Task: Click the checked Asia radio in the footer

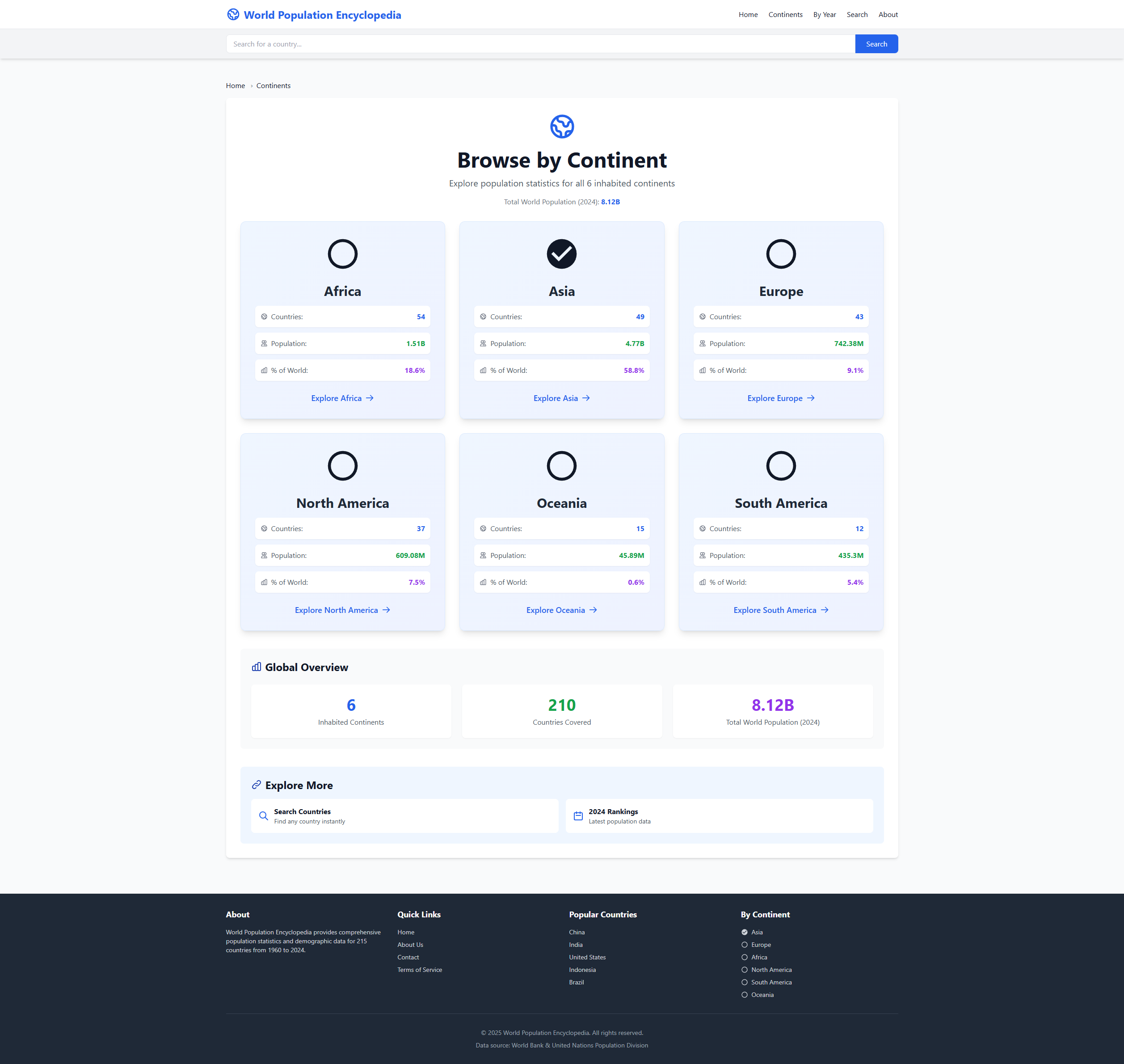Action: [744, 933]
